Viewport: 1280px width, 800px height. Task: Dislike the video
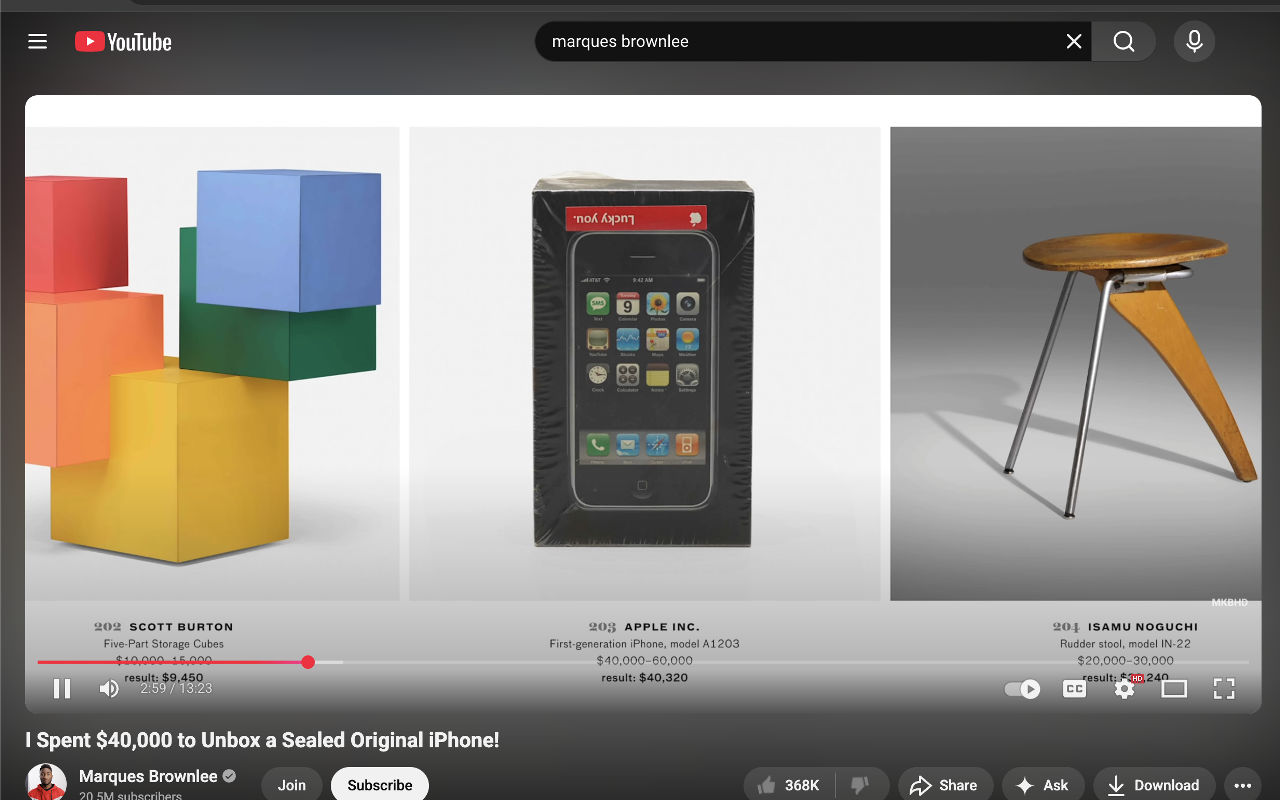[x=860, y=785]
